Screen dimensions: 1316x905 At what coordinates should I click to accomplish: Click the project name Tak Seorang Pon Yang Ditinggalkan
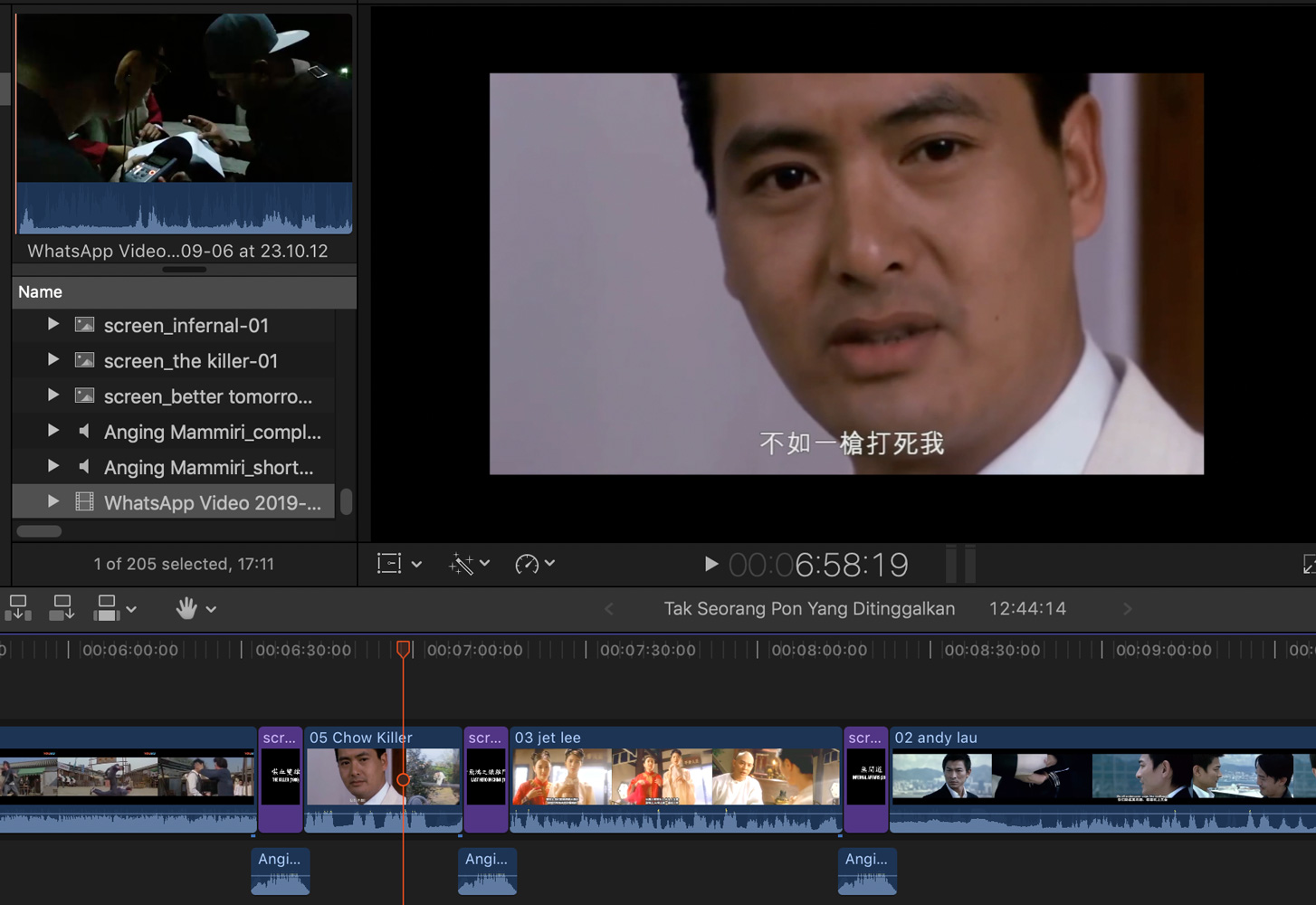[809, 609]
